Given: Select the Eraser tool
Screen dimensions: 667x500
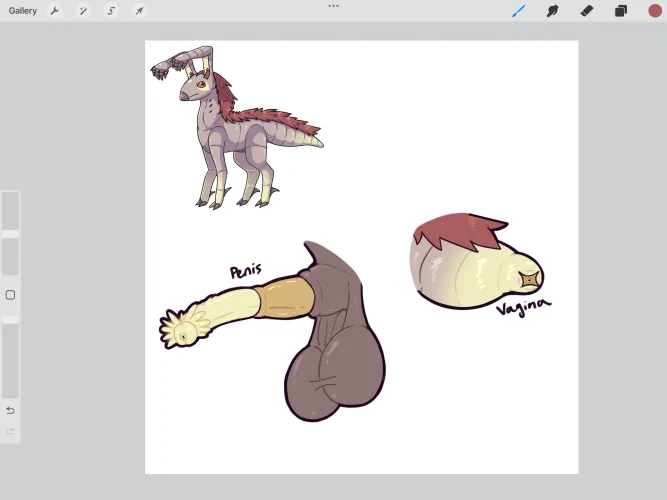Looking at the screenshot, I should pyautogui.click(x=586, y=11).
